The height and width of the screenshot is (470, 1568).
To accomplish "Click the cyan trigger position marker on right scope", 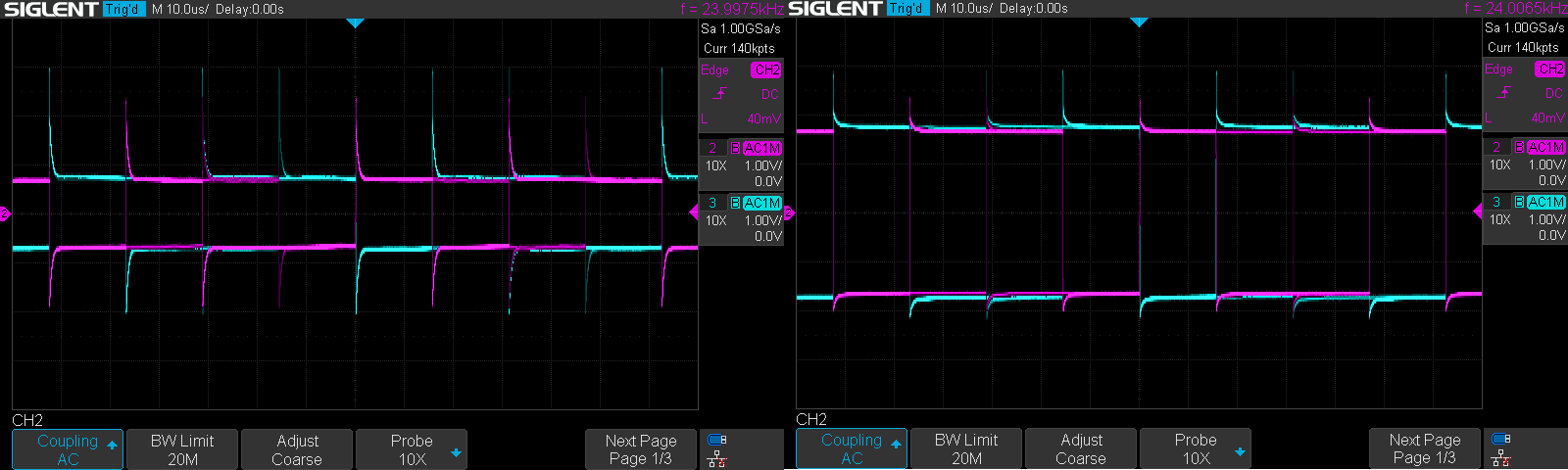I will (x=1139, y=22).
